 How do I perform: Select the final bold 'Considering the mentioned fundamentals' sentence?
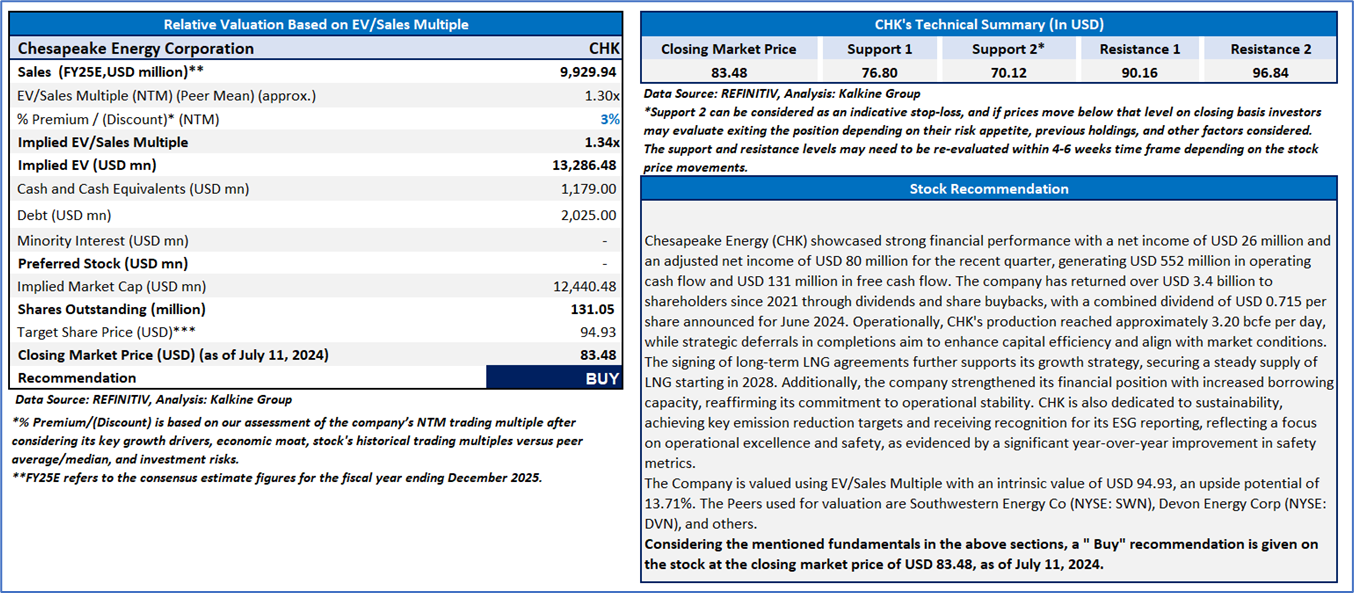pos(981,554)
